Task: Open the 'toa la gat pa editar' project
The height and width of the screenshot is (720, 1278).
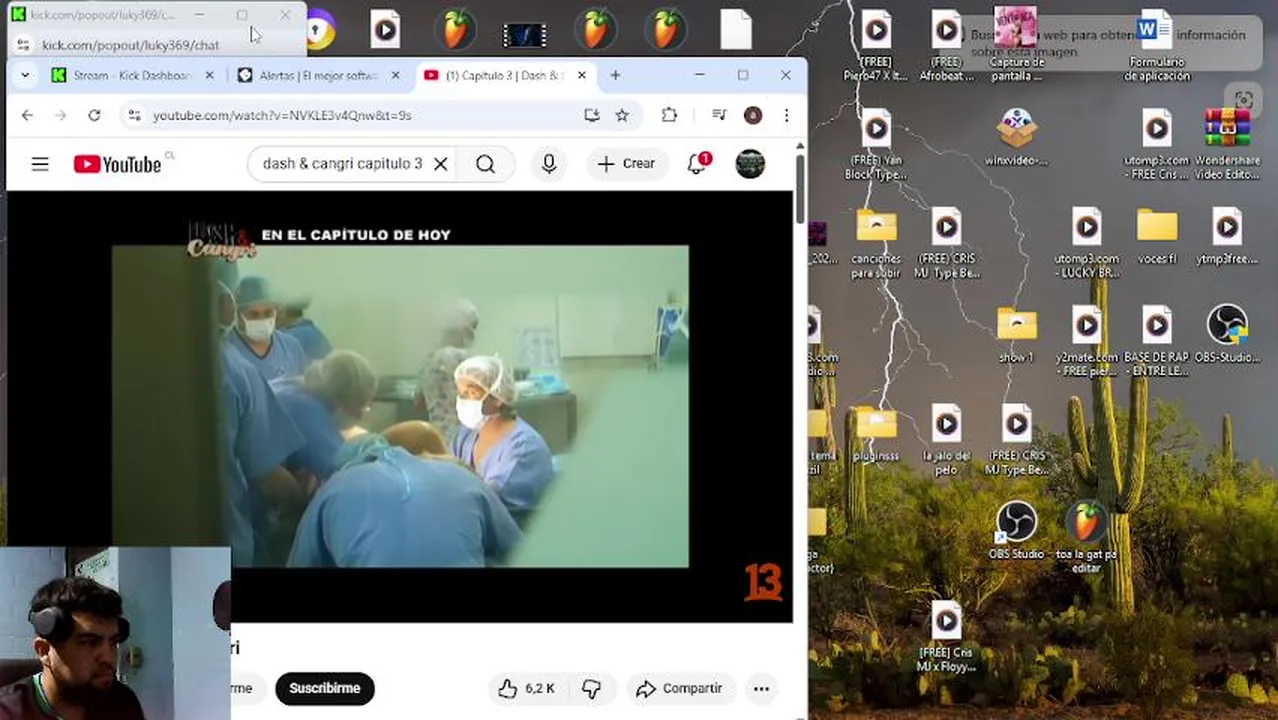Action: tap(1086, 538)
